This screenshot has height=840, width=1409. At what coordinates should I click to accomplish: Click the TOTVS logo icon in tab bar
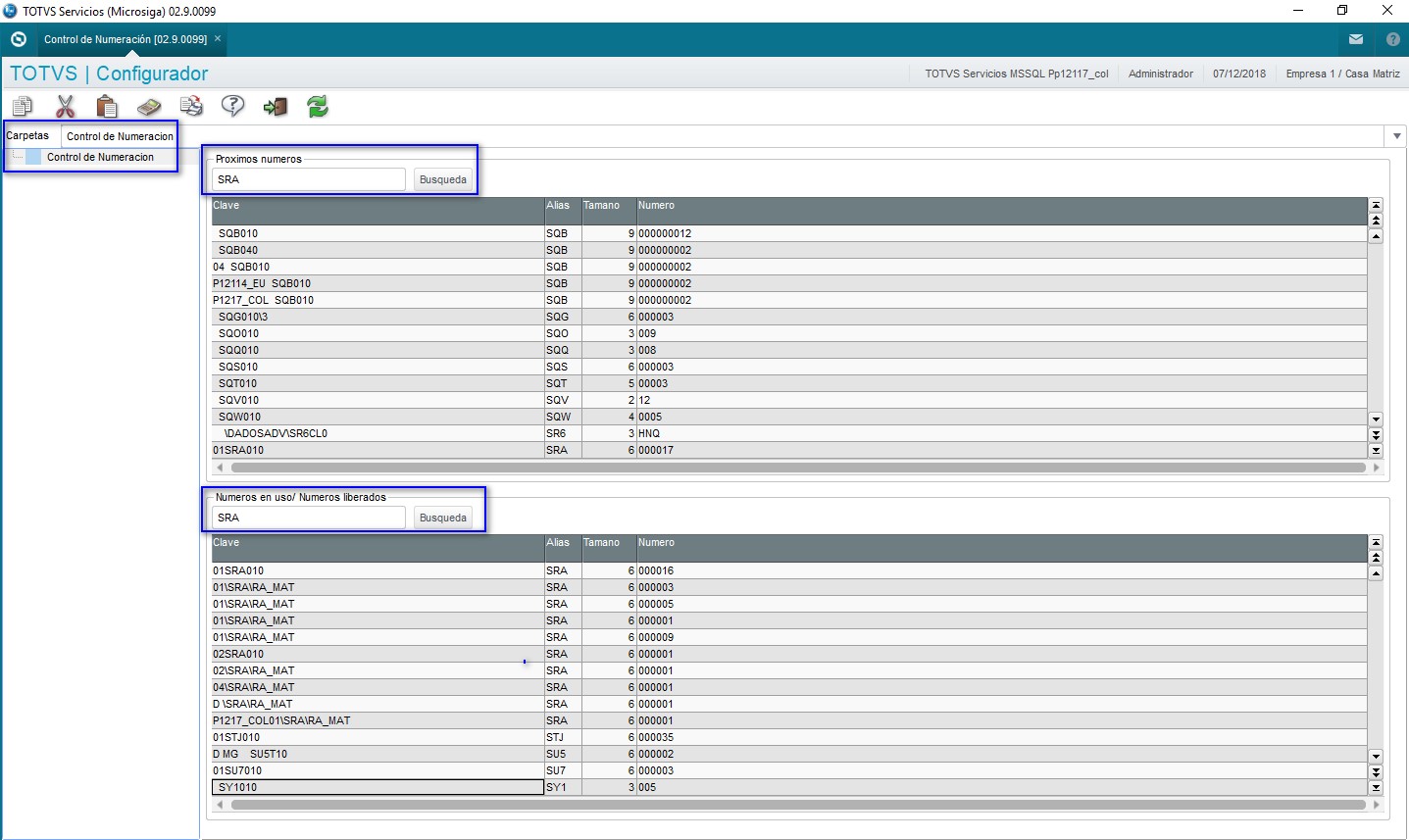[x=18, y=39]
